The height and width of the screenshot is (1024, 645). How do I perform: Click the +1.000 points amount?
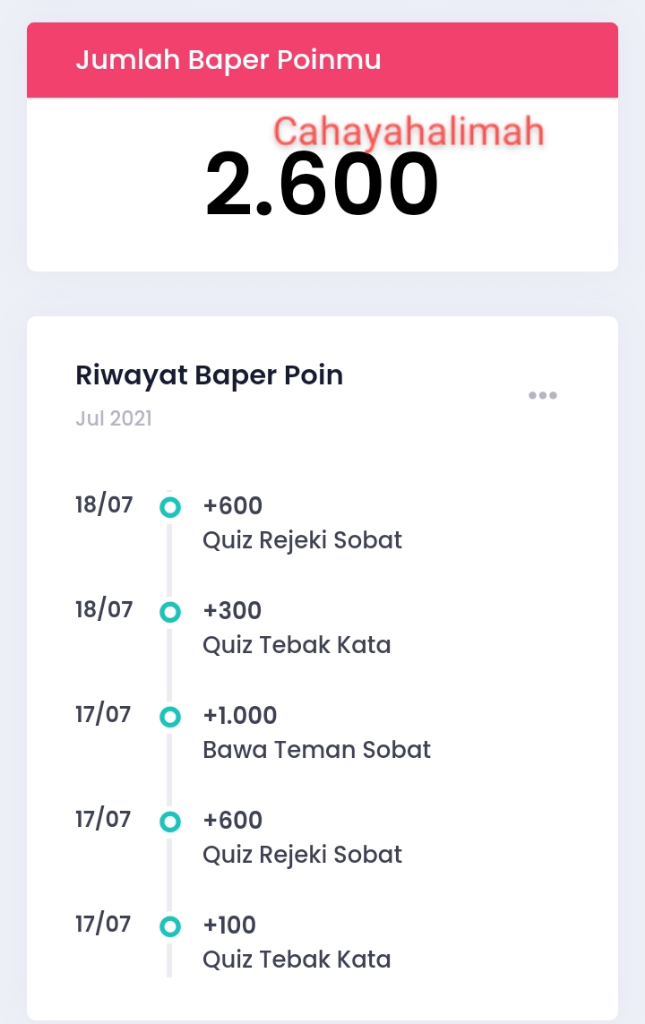240,716
